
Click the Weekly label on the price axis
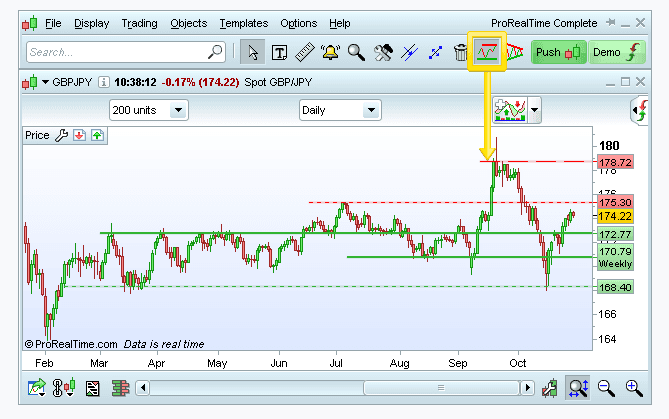pyautogui.click(x=615, y=264)
